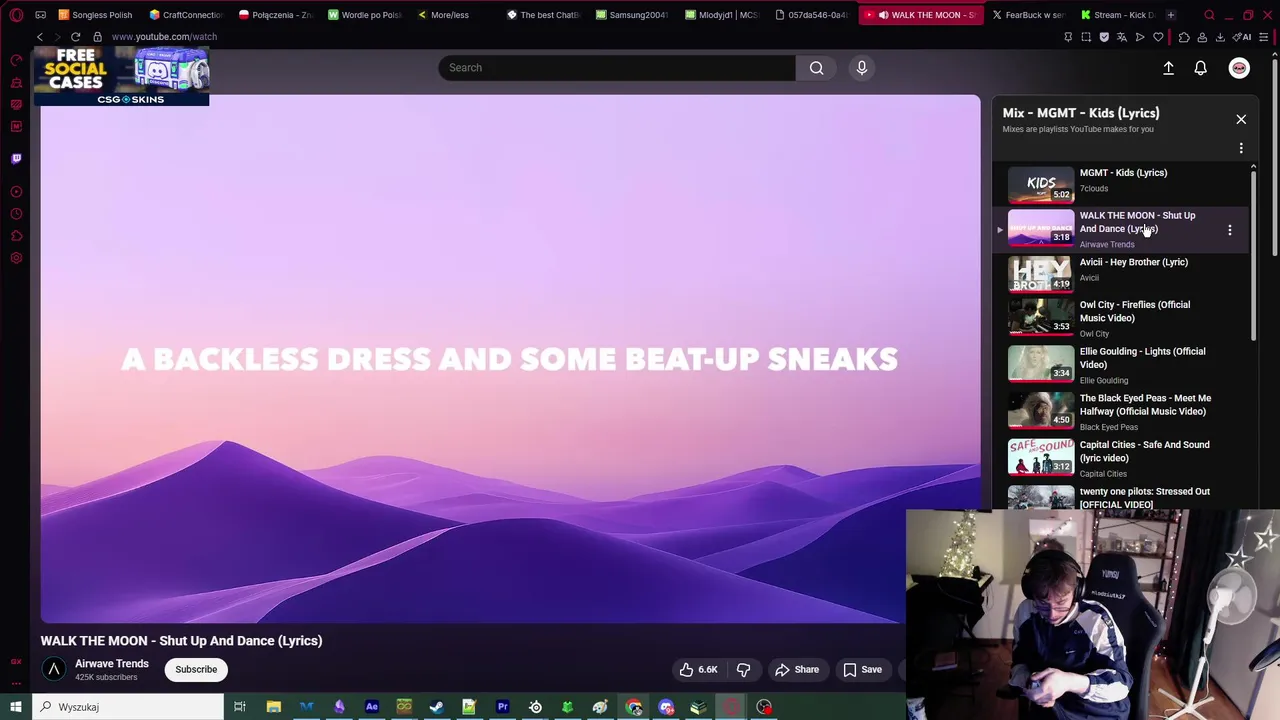1280x720 pixels.
Task: Open sidebar extensions cube icon
Action: (x=16, y=236)
